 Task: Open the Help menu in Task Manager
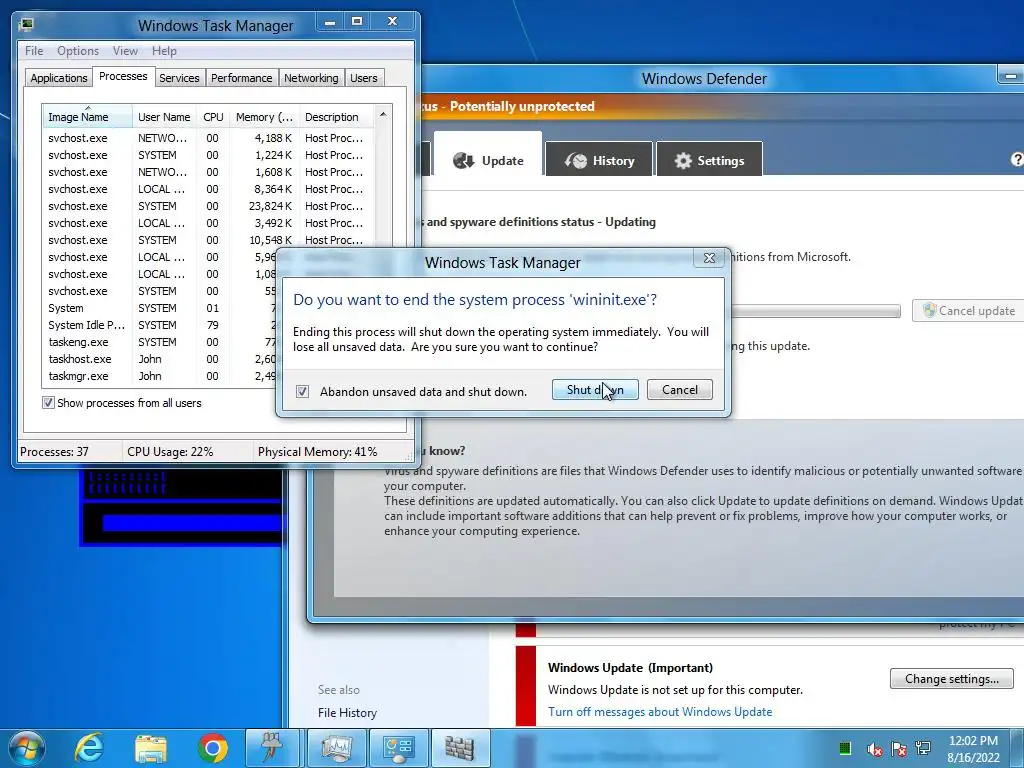tap(164, 51)
